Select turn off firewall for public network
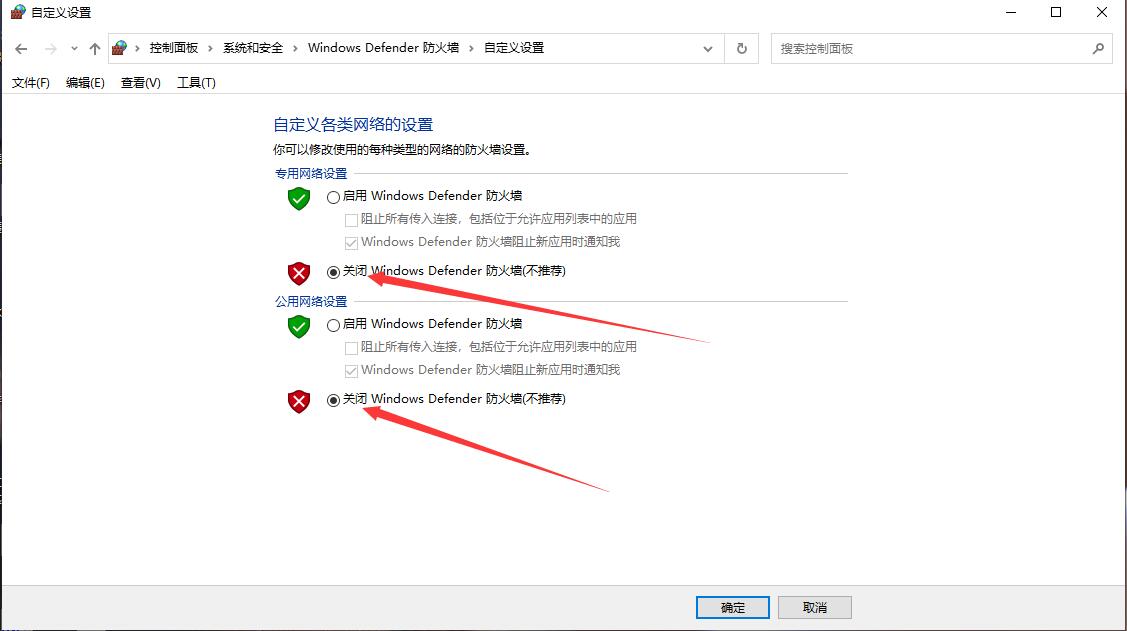Viewport: 1127px width, 631px height. click(333, 400)
